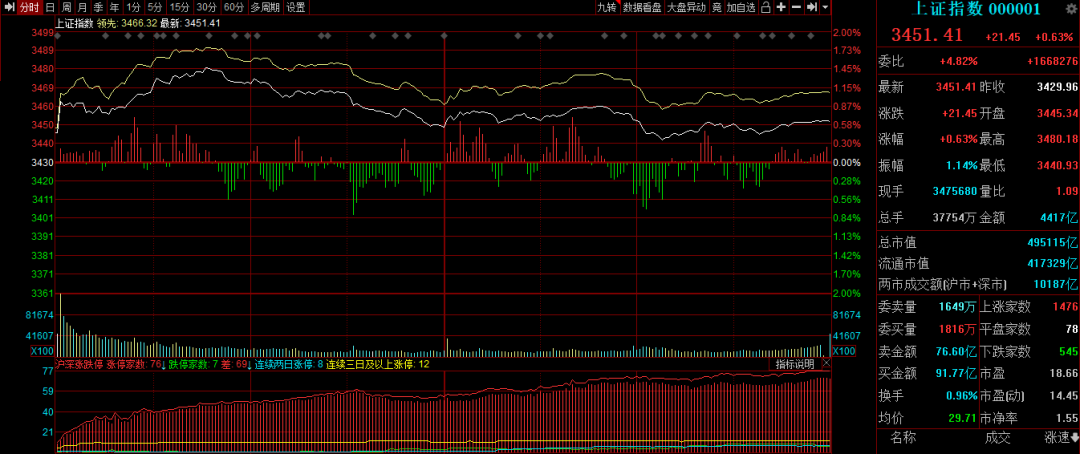Click the collapse arrow icon left of 分时

tap(9, 8)
